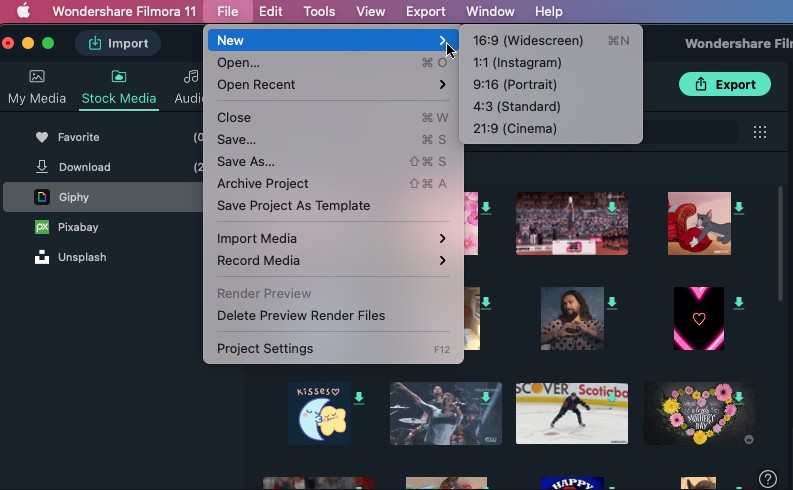This screenshot has height=490, width=793.
Task: Choose Save As... from File menu
Action: (x=333, y=161)
